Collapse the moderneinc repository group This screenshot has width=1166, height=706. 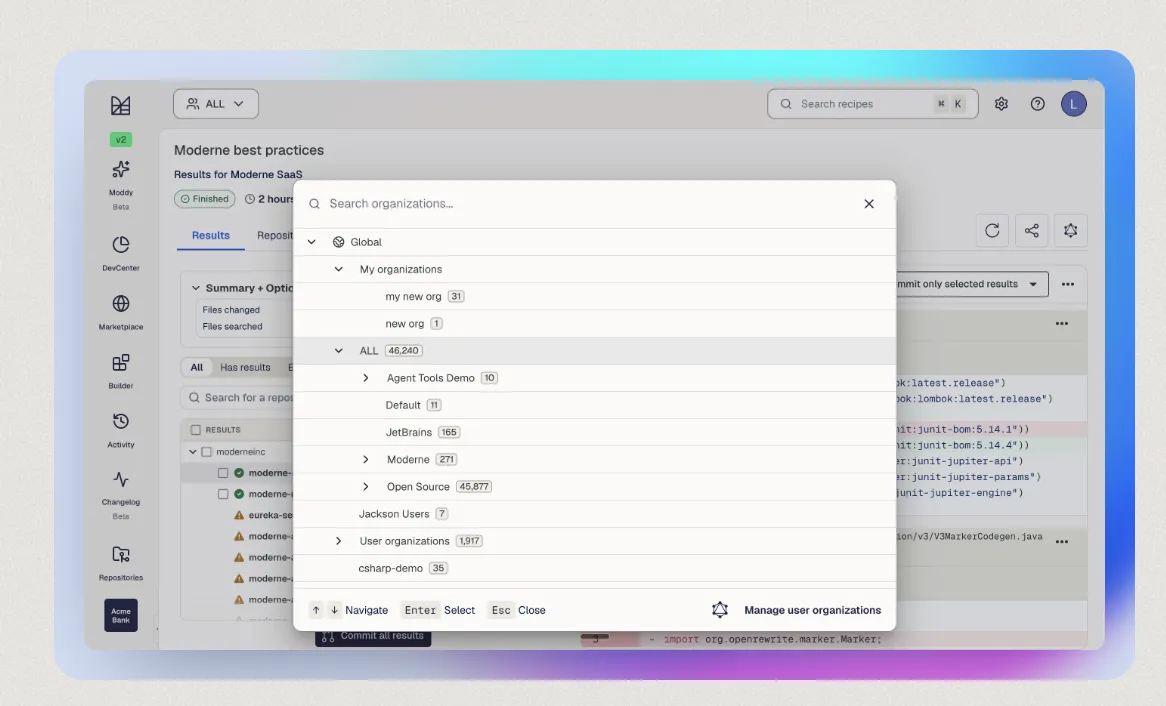coord(193,452)
